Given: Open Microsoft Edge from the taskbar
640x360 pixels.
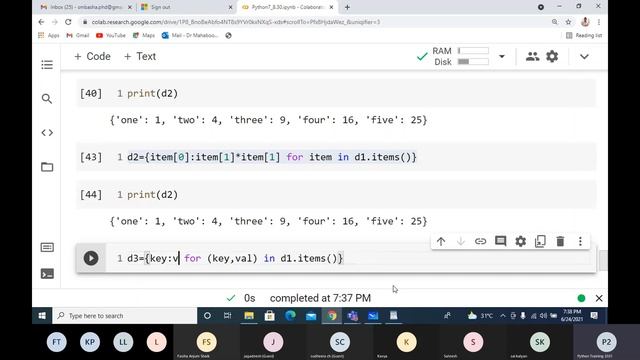Looking at the screenshot, I should [291, 316].
